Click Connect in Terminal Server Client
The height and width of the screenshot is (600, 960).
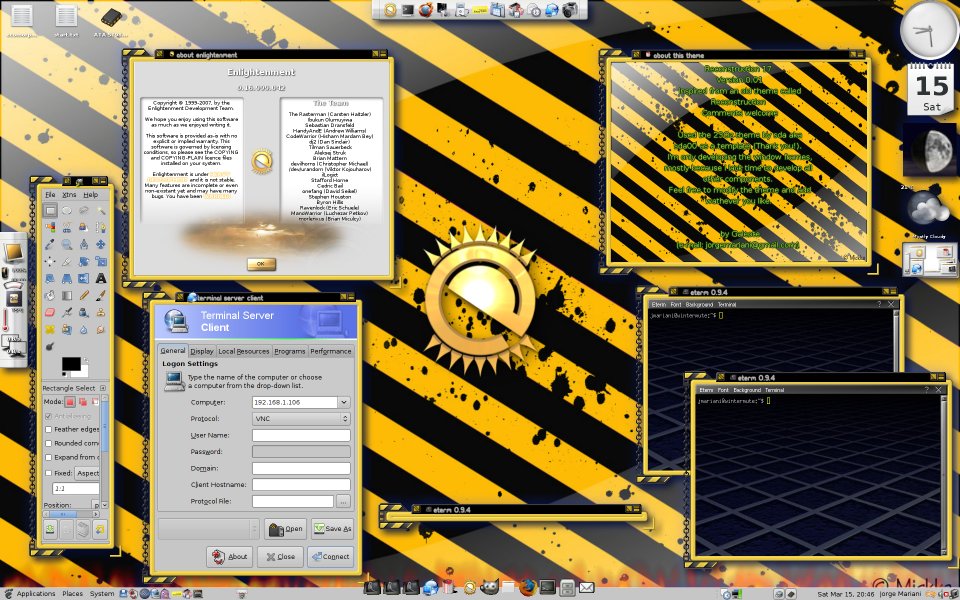coord(331,557)
